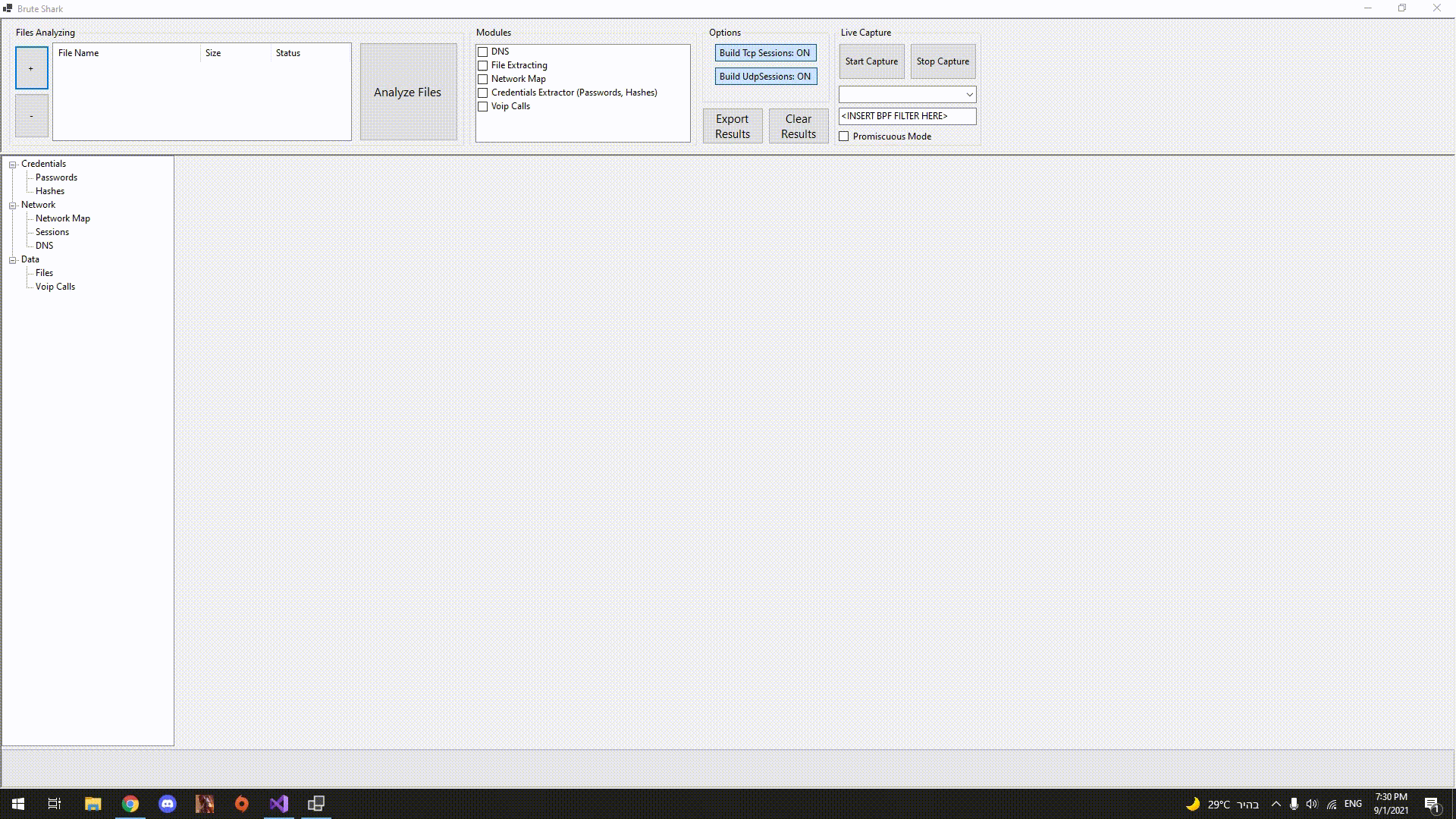The height and width of the screenshot is (819, 1456).
Task: Click the minus remove-file button
Action: pos(31,116)
